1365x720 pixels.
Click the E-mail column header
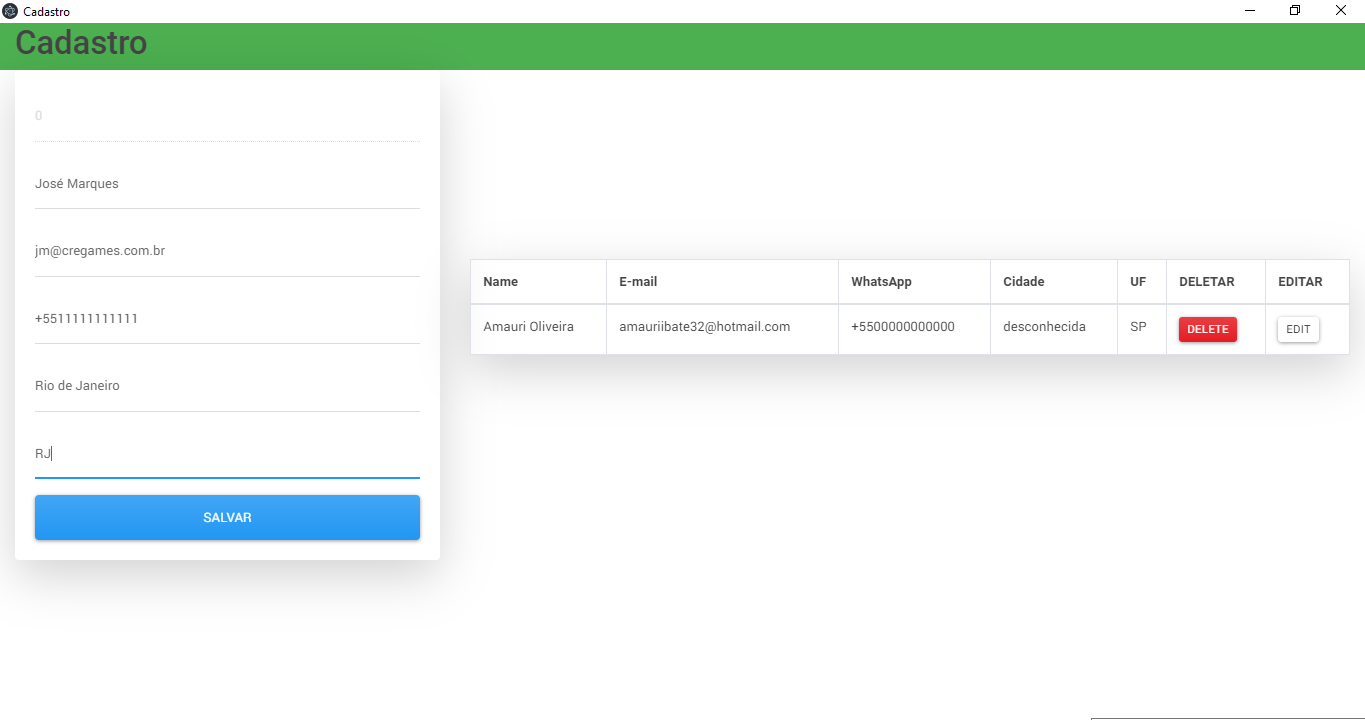click(x=722, y=282)
